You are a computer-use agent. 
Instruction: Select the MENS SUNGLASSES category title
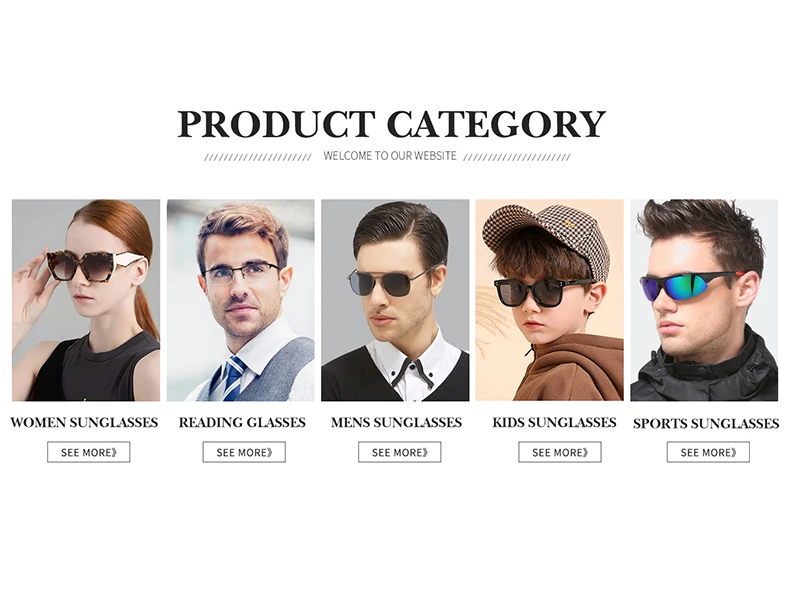(397, 422)
